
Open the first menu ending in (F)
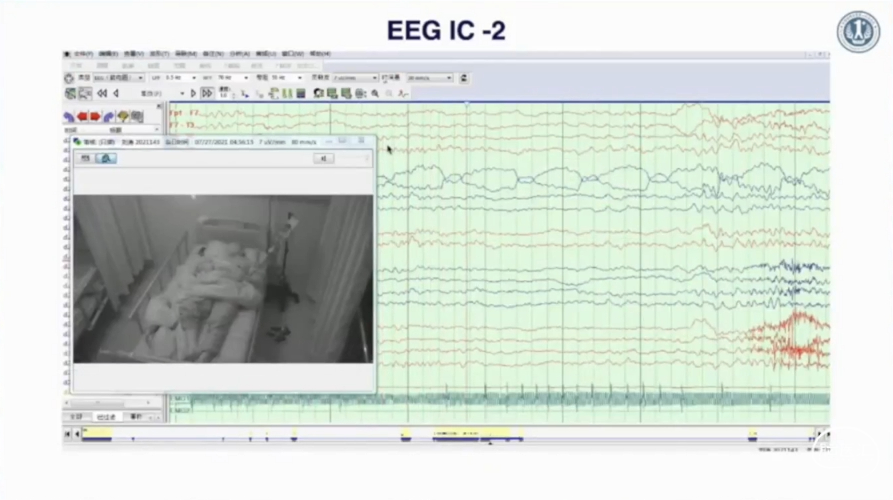pyautogui.click(x=84, y=54)
